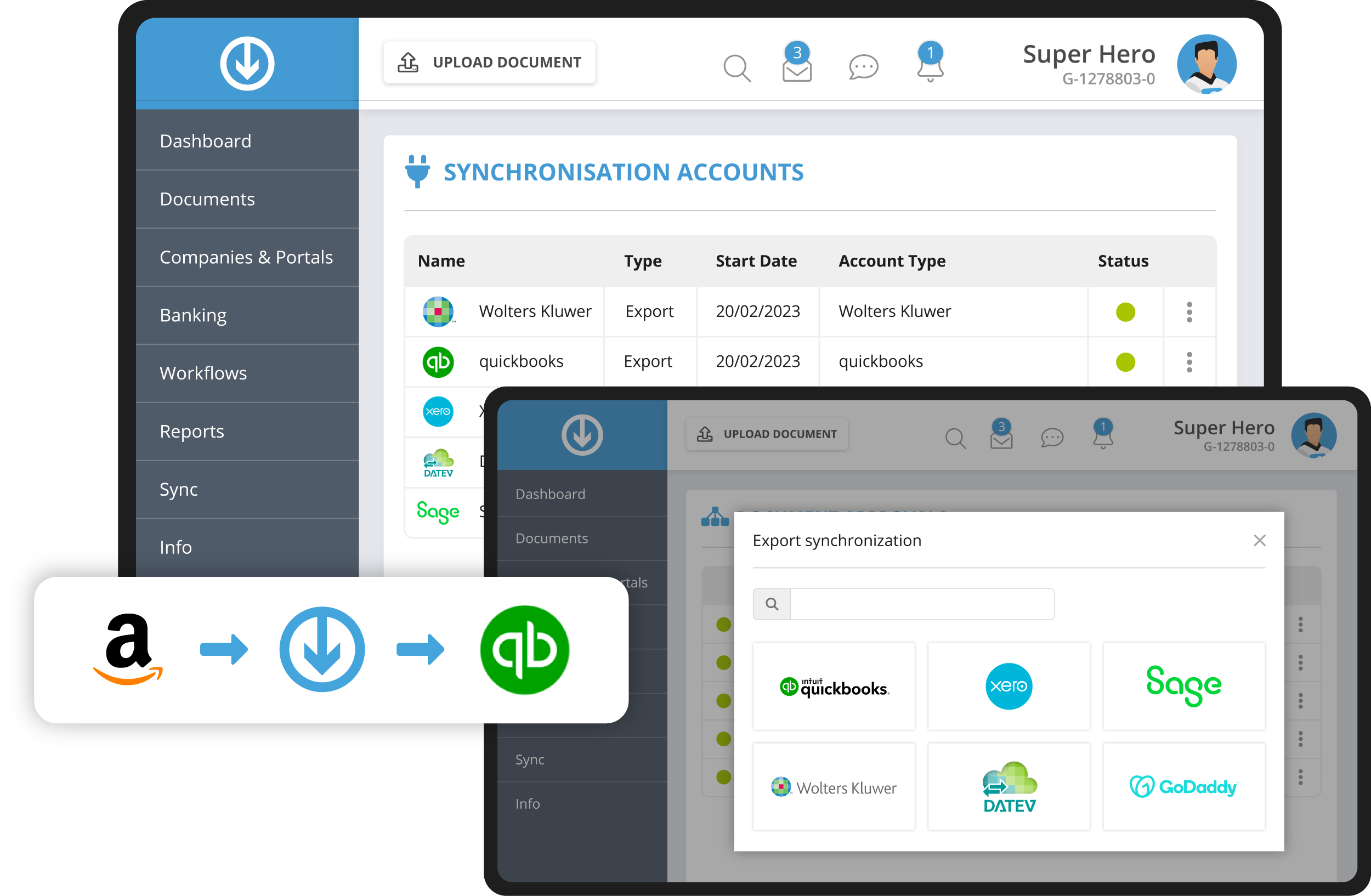Viewport: 1371px width, 896px height.
Task: Click Sage logo in accounts table
Action: pos(438,512)
